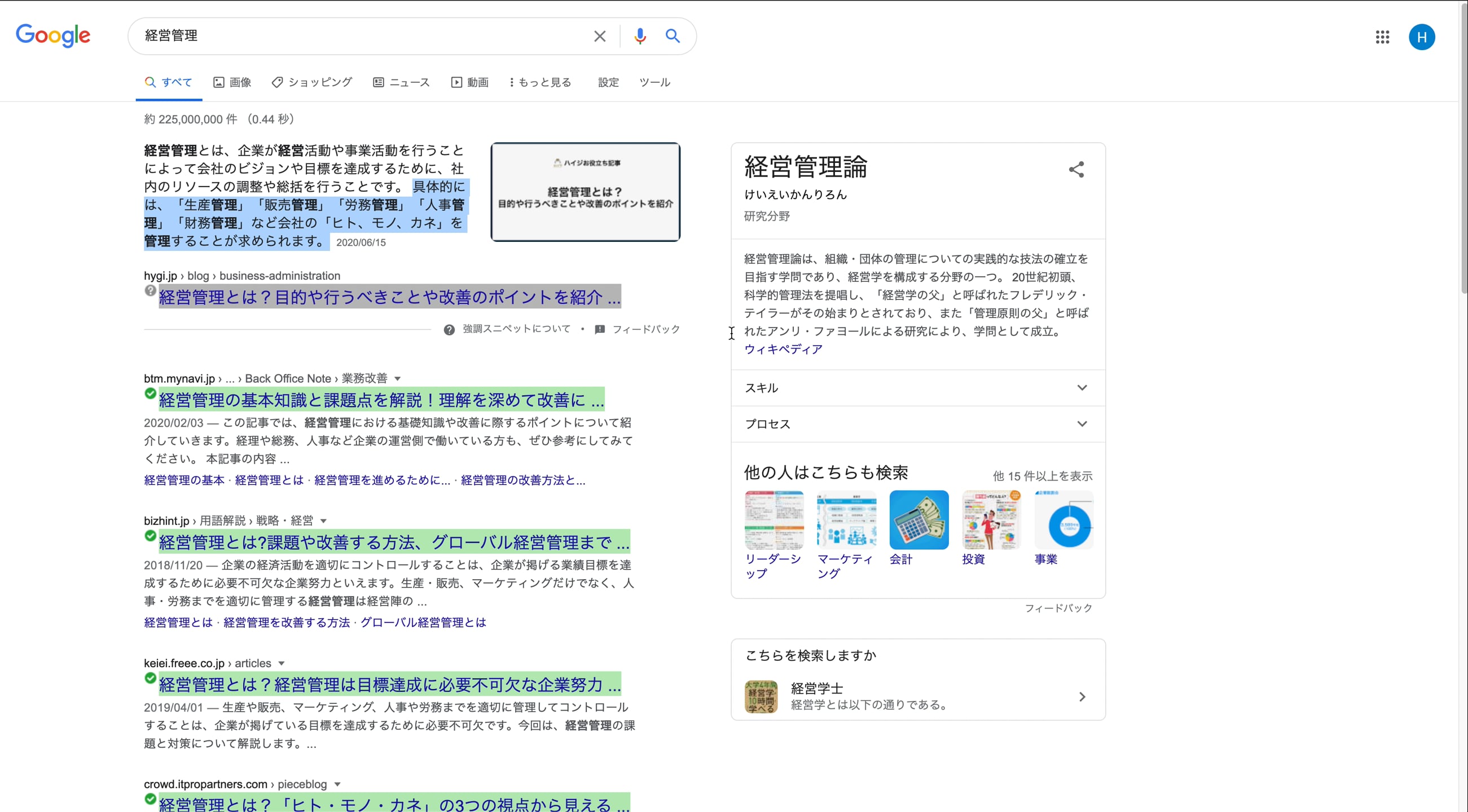This screenshot has height=812, width=1468.
Task: Open the account menu via the H avatar
Action: coord(1422,37)
